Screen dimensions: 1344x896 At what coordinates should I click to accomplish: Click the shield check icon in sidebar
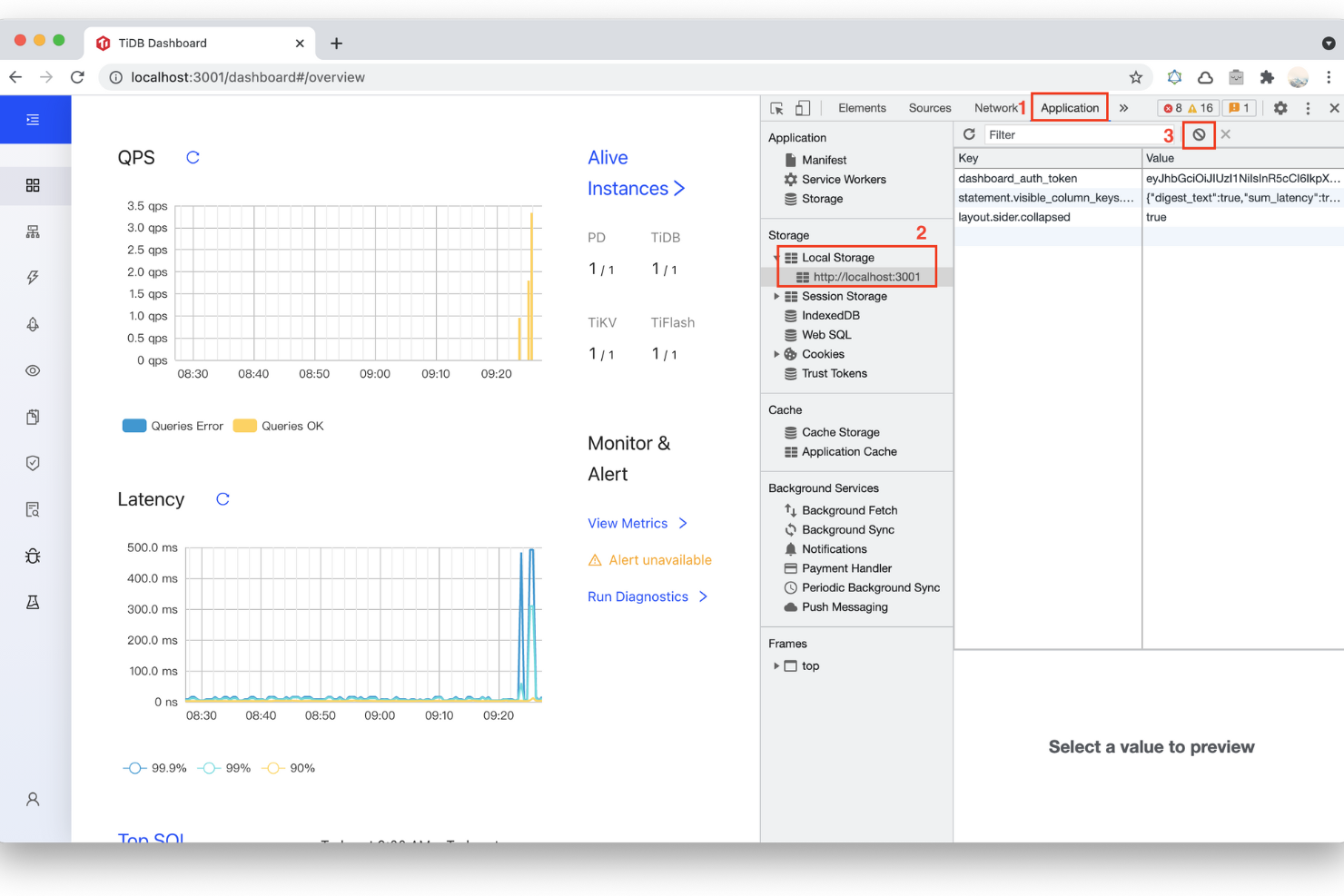click(33, 463)
